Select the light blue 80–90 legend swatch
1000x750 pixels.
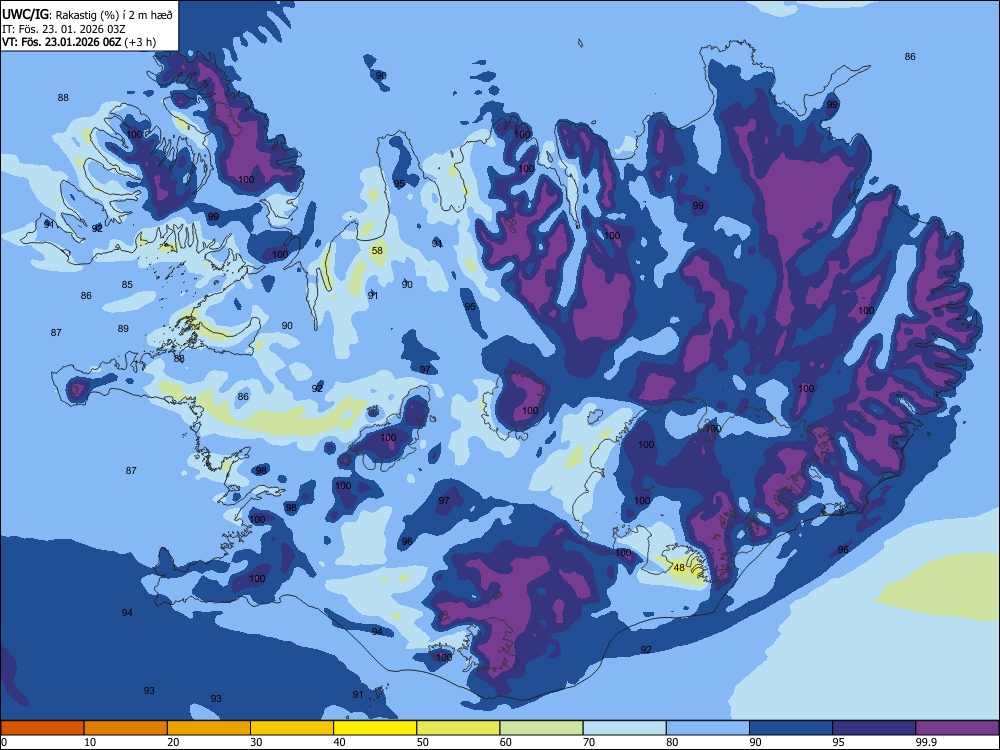click(708, 728)
